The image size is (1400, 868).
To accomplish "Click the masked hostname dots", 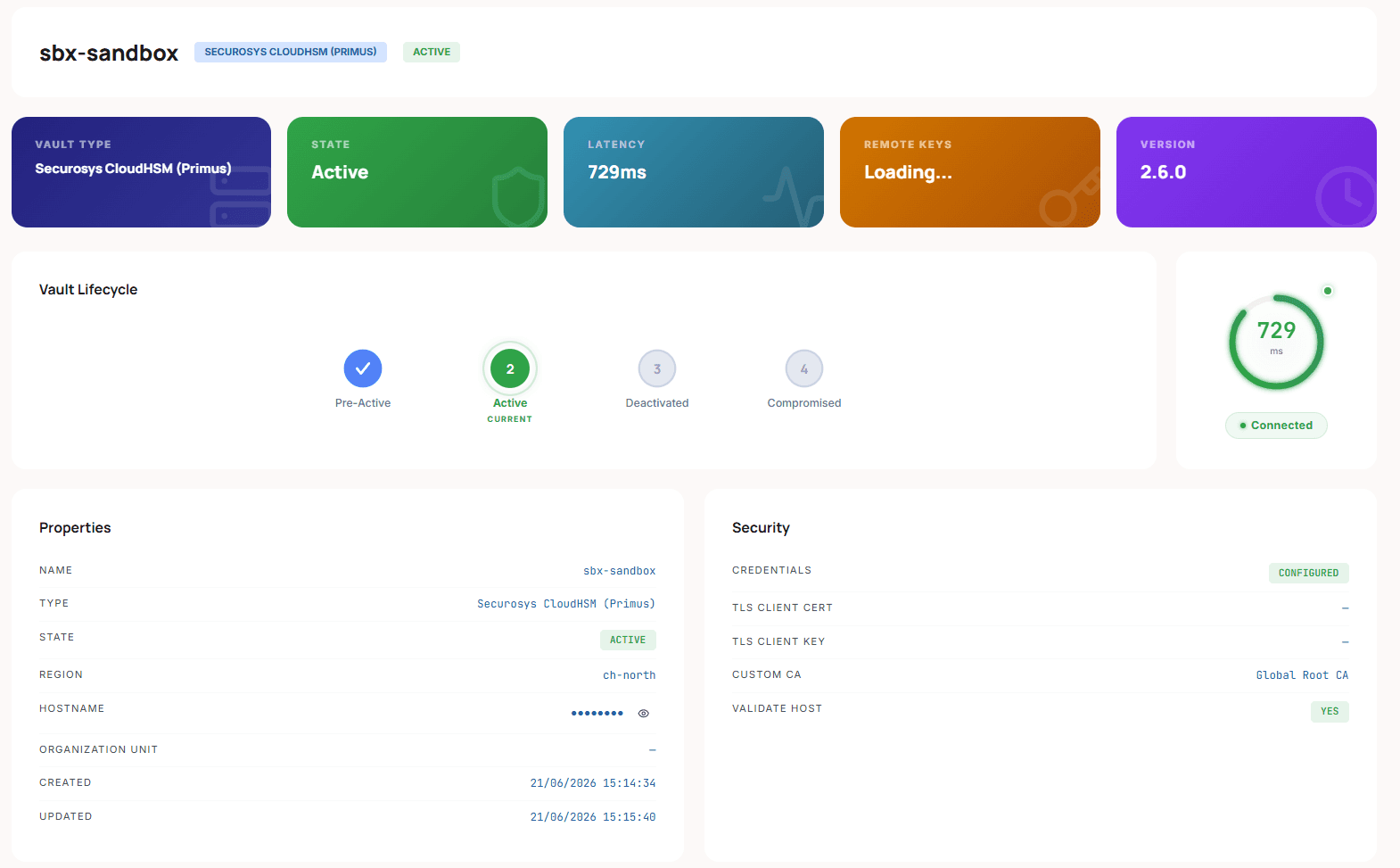I will tap(597, 714).
